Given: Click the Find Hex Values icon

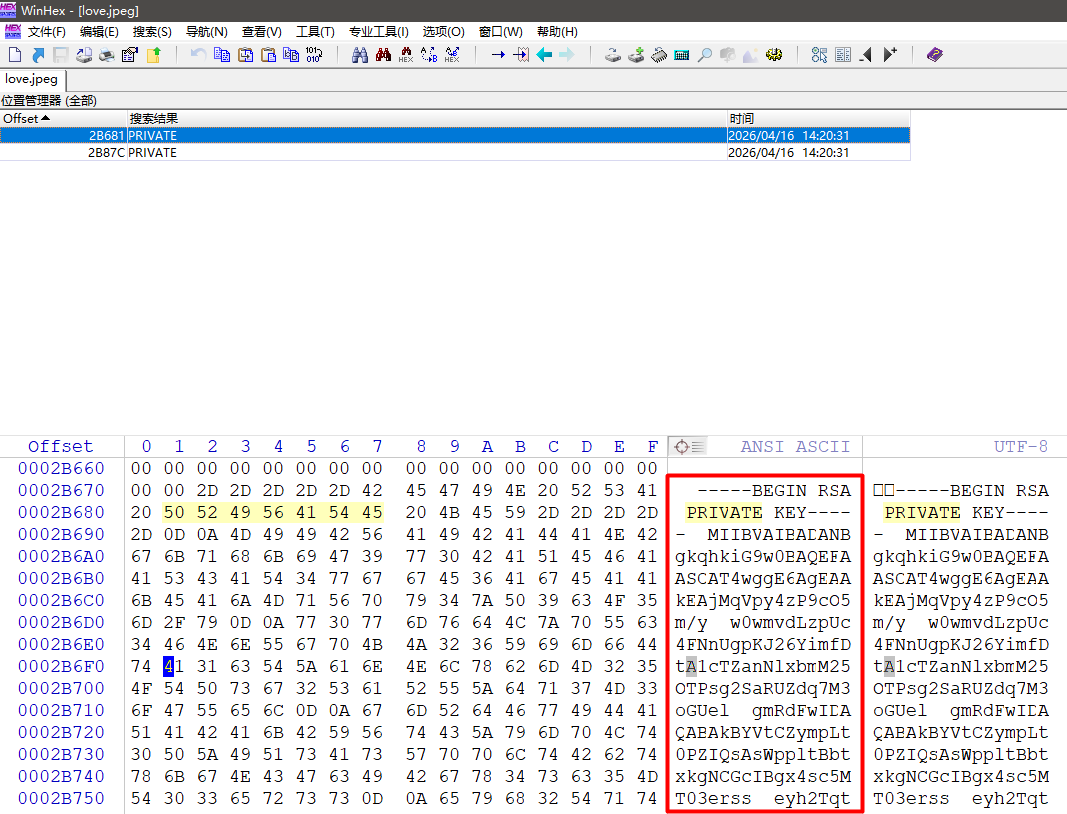Looking at the screenshot, I should (406, 55).
